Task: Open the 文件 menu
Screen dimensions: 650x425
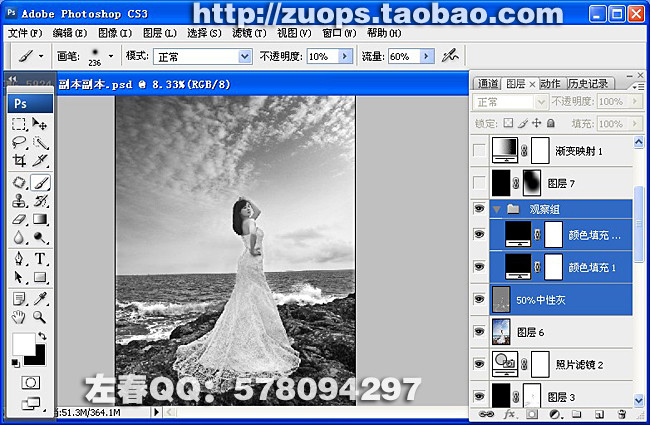Action: tap(25, 33)
